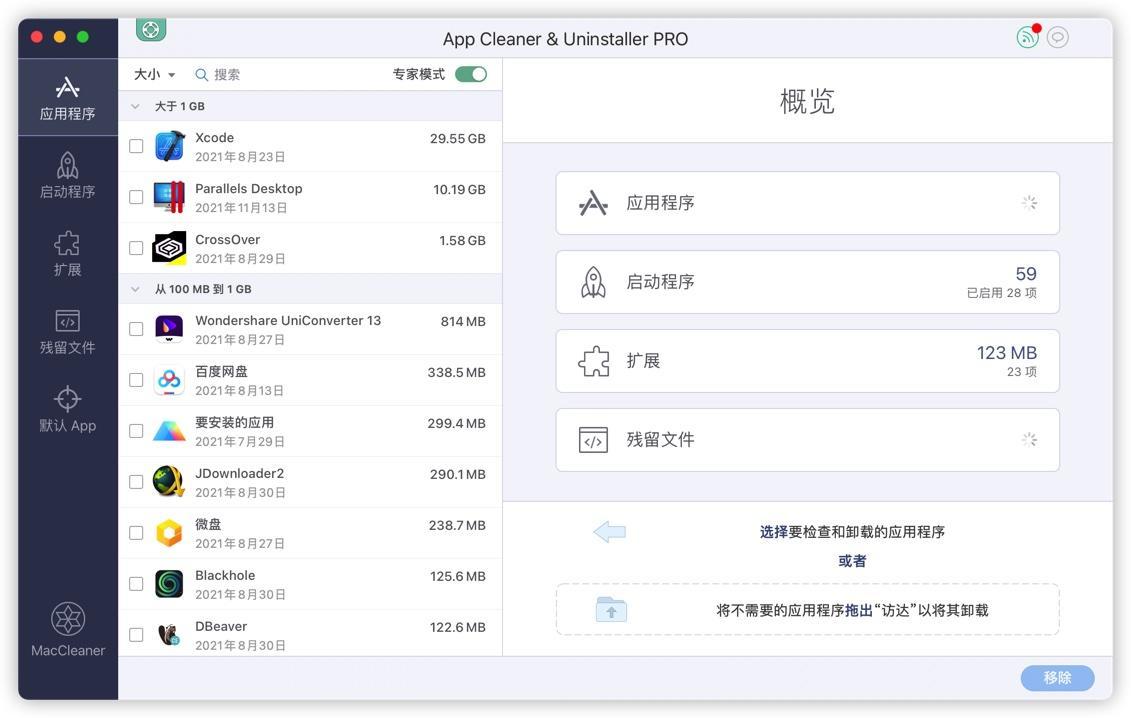Select the Parallels Desktop checkbox

click(x=136, y=197)
